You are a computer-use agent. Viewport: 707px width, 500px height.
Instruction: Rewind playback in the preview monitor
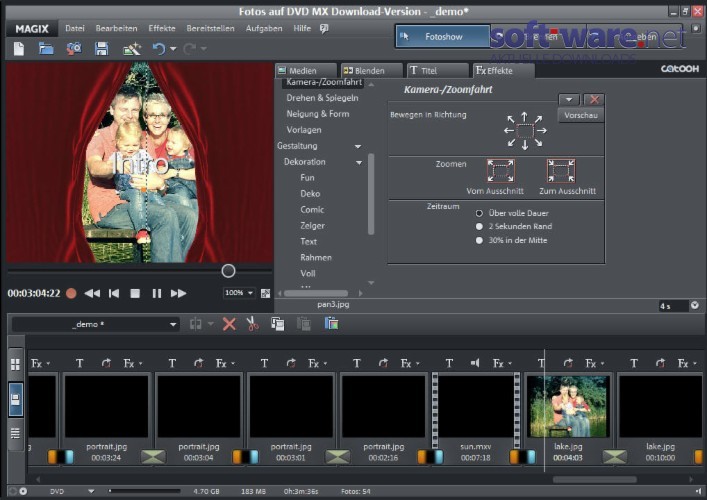(x=92, y=294)
